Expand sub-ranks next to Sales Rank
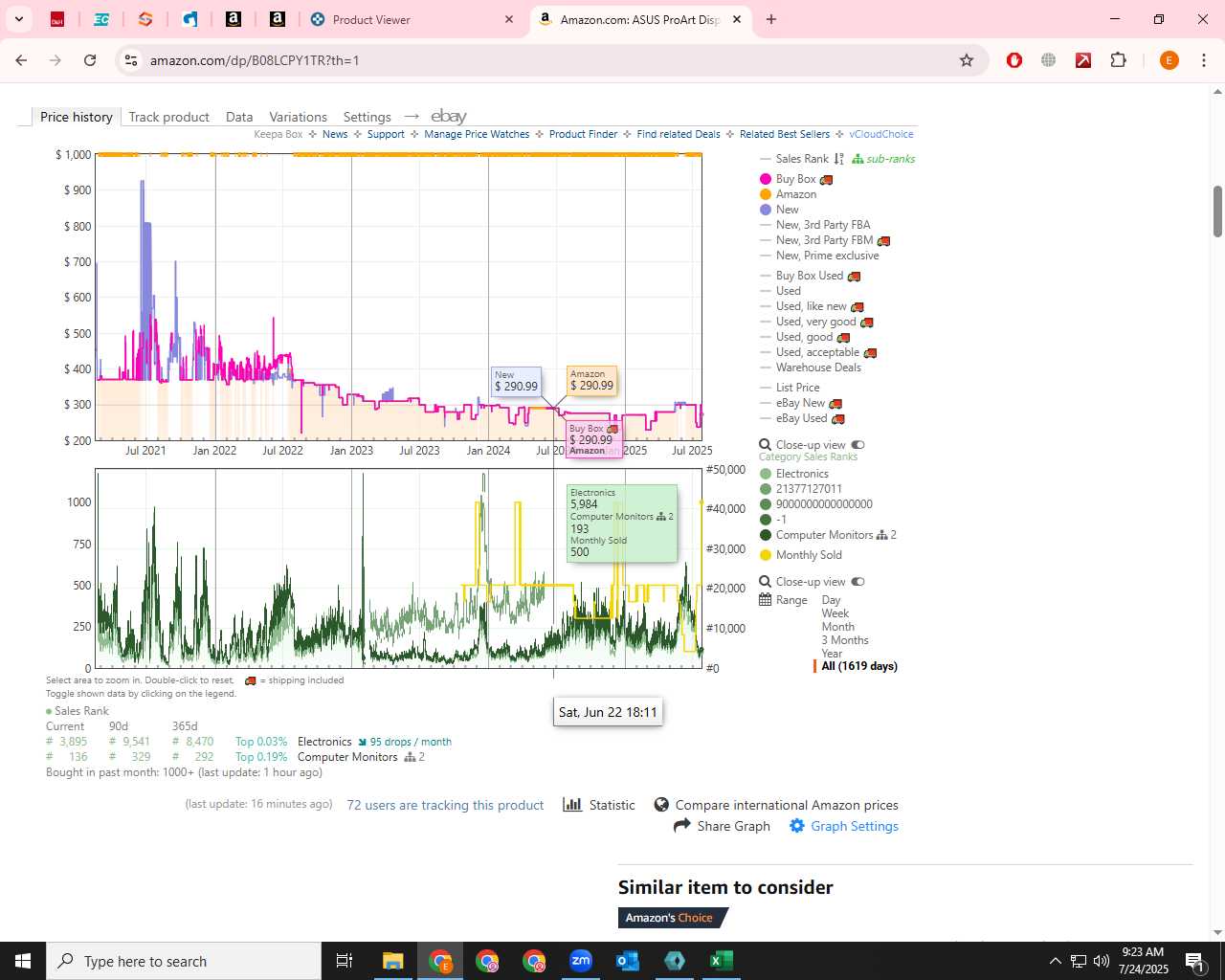This screenshot has height=980, width=1225. pos(883,159)
